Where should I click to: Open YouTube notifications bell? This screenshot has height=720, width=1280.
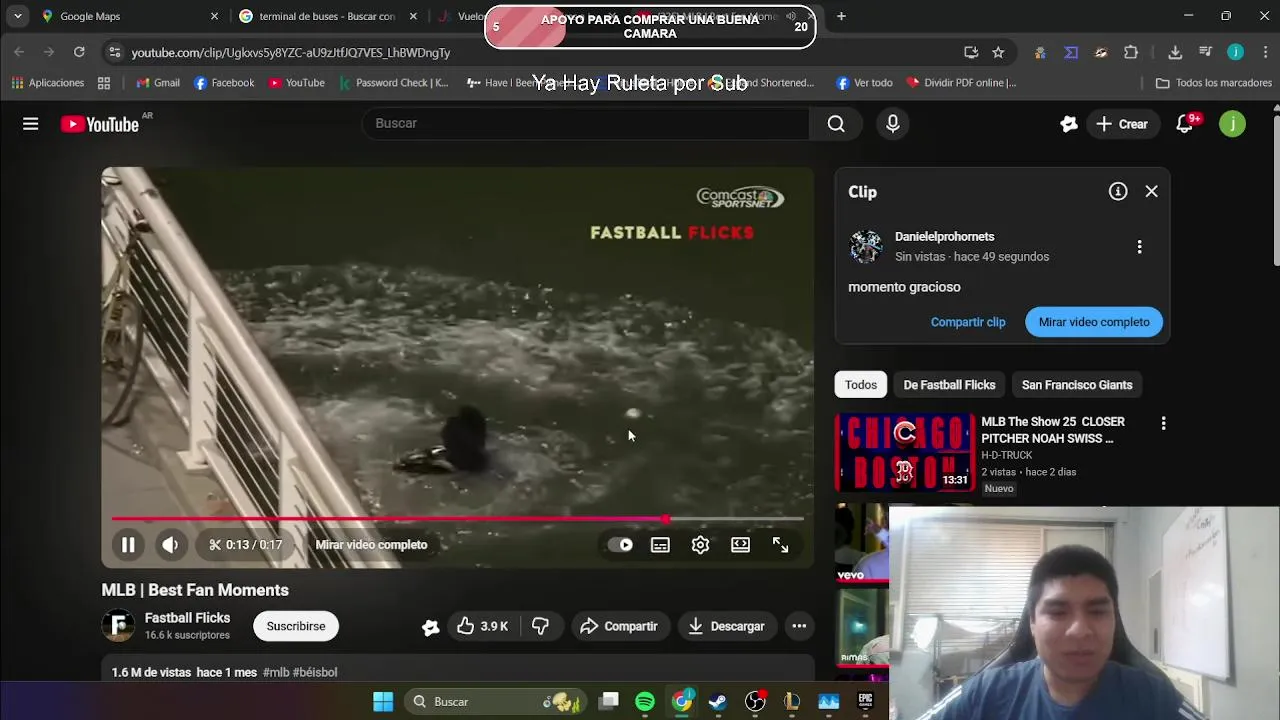[x=1185, y=124]
